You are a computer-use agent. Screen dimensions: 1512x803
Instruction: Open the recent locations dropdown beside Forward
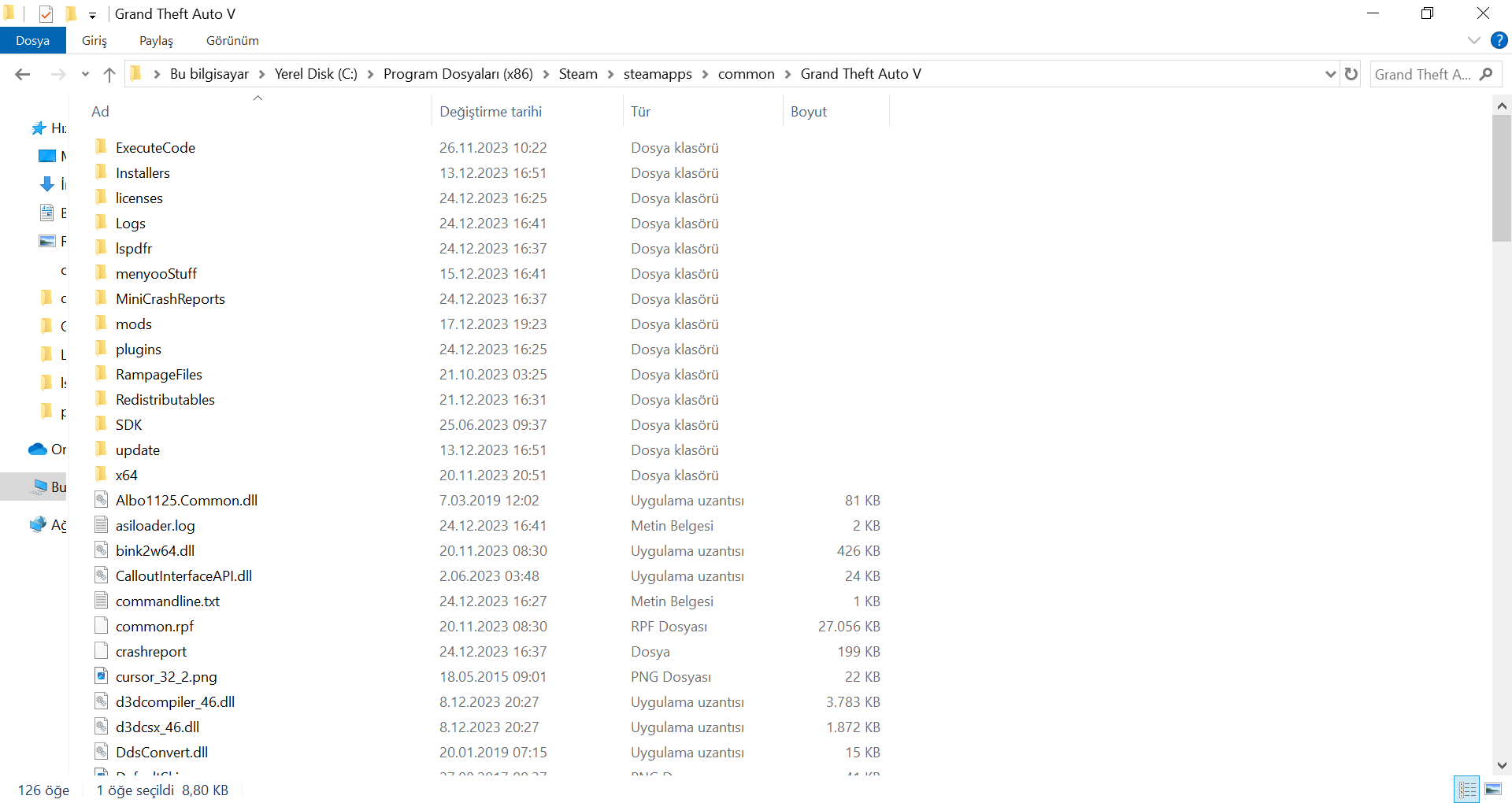pos(85,74)
